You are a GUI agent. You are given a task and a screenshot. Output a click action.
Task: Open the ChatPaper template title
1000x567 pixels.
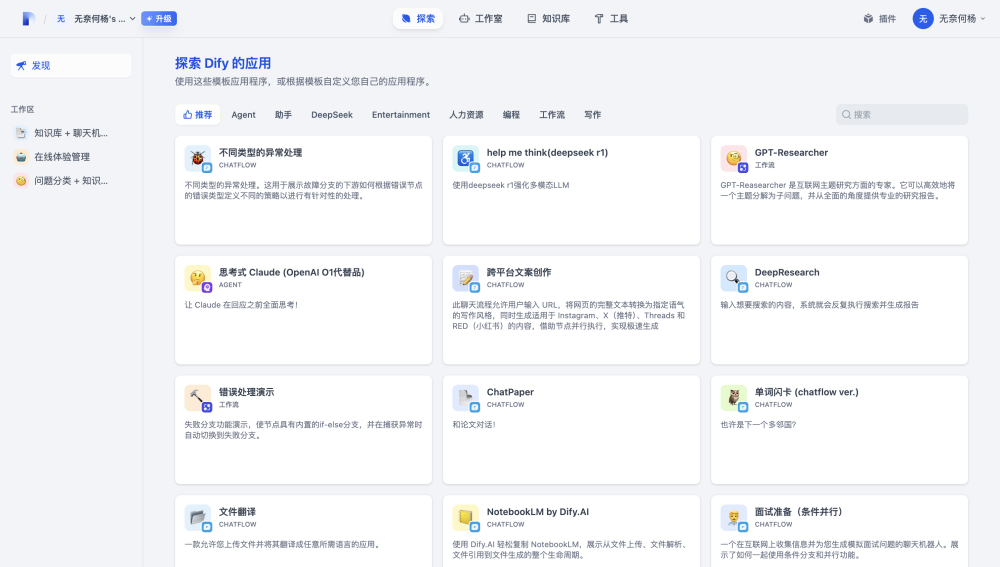(x=510, y=392)
